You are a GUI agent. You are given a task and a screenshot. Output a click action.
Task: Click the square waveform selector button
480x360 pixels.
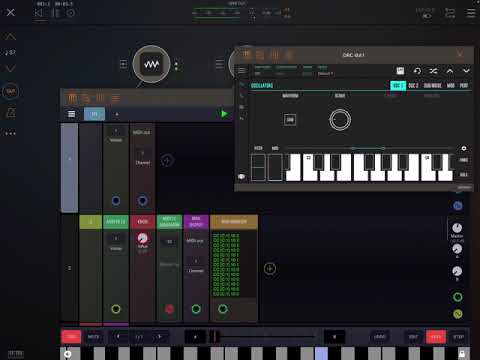290,120
